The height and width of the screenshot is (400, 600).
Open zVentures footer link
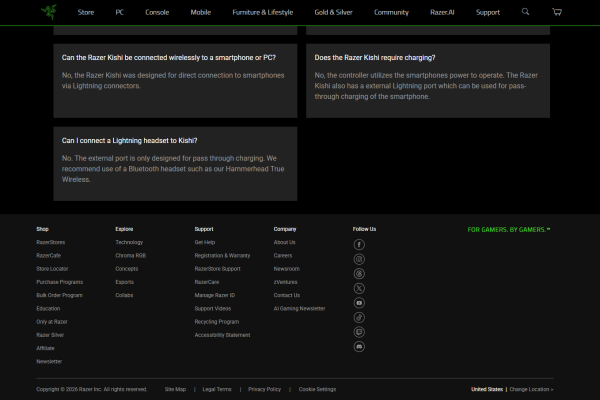click(285, 282)
